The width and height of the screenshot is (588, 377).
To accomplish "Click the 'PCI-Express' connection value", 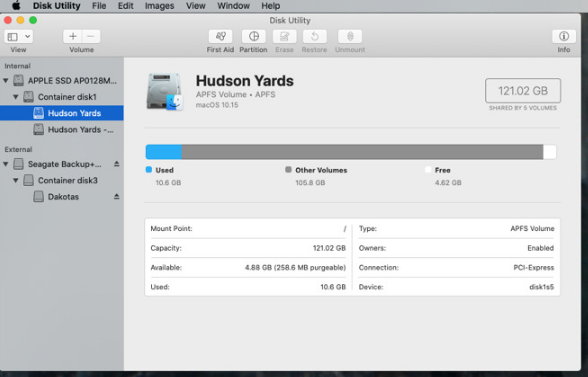I will (x=534, y=267).
